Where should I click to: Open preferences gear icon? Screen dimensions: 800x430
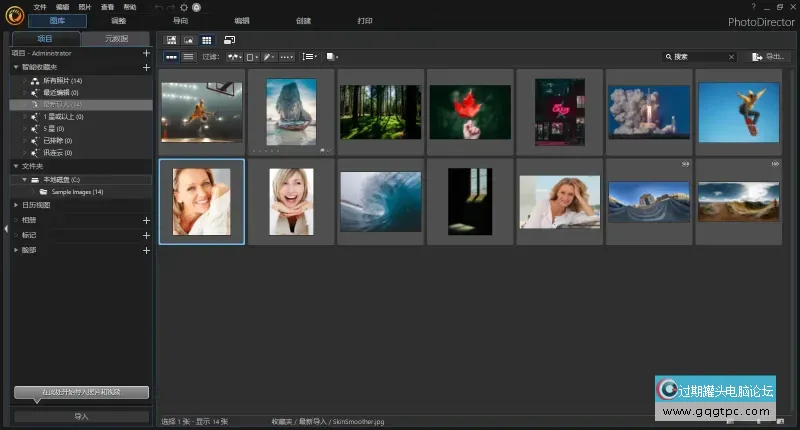point(184,7)
